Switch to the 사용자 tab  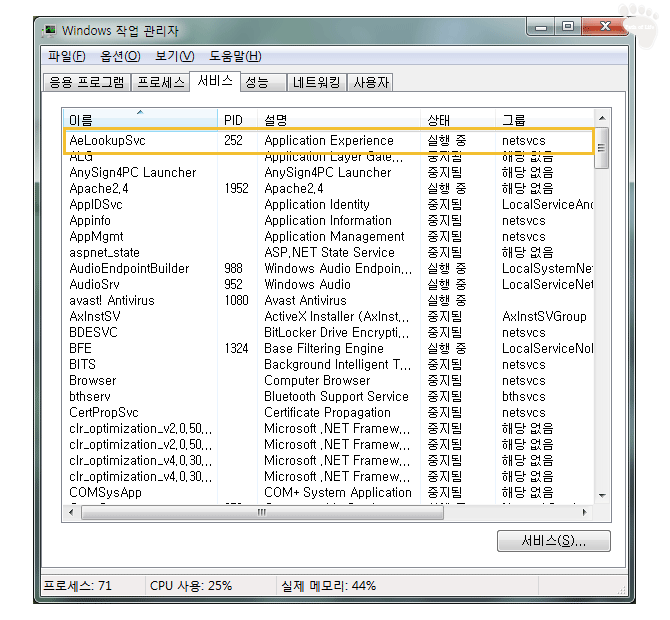coord(370,82)
